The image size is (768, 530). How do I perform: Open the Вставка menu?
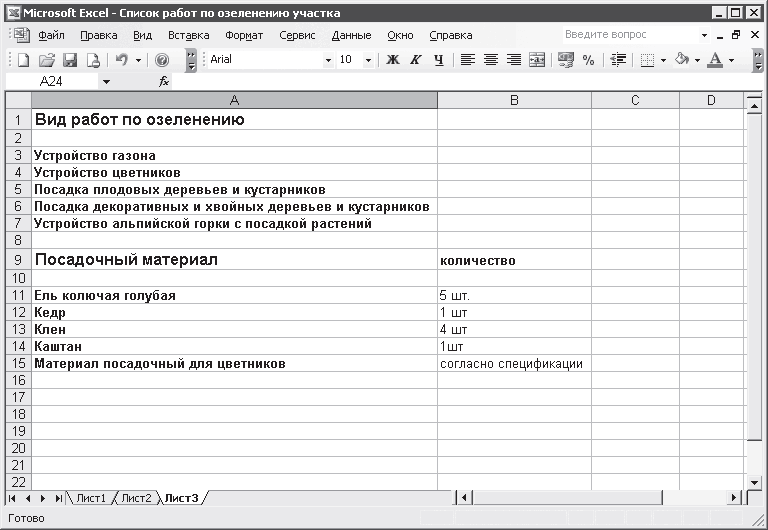pyautogui.click(x=189, y=35)
